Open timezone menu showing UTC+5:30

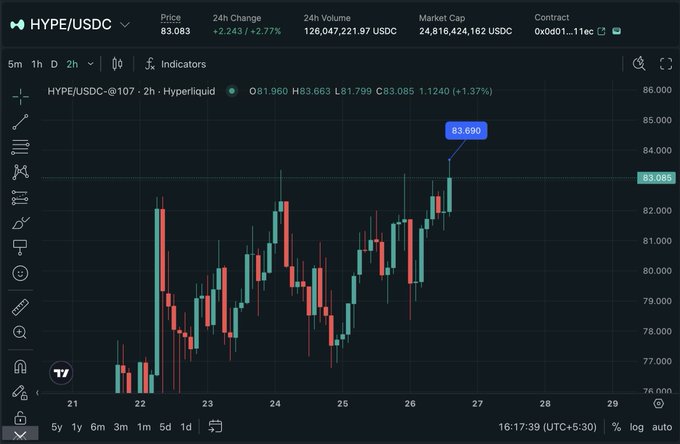[547, 427]
